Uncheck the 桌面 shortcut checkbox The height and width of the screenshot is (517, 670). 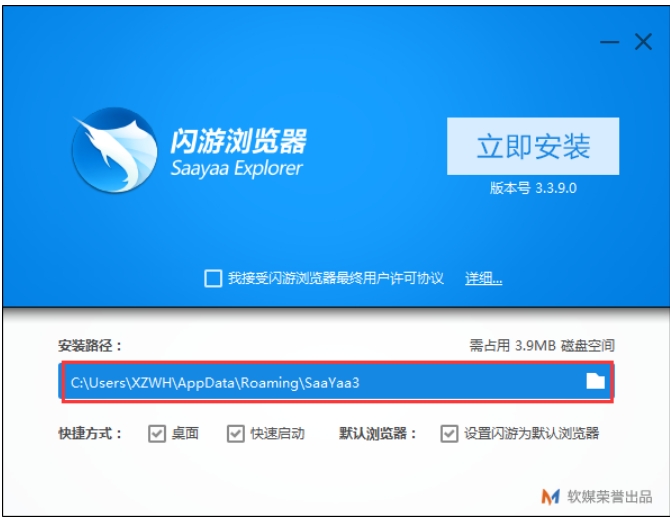[157, 434]
